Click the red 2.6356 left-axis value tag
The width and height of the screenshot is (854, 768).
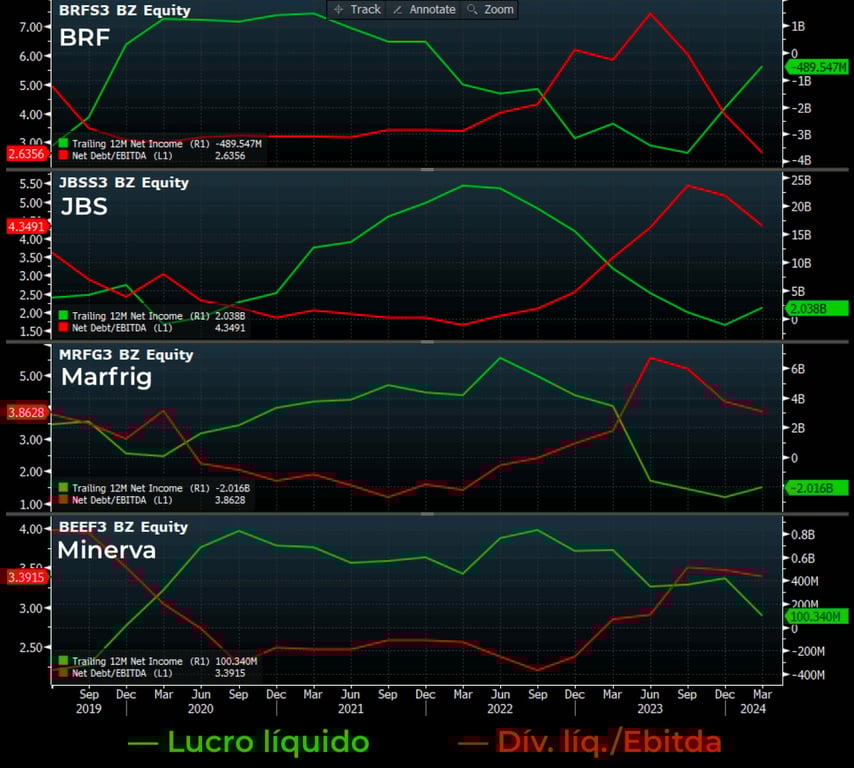coord(26,154)
